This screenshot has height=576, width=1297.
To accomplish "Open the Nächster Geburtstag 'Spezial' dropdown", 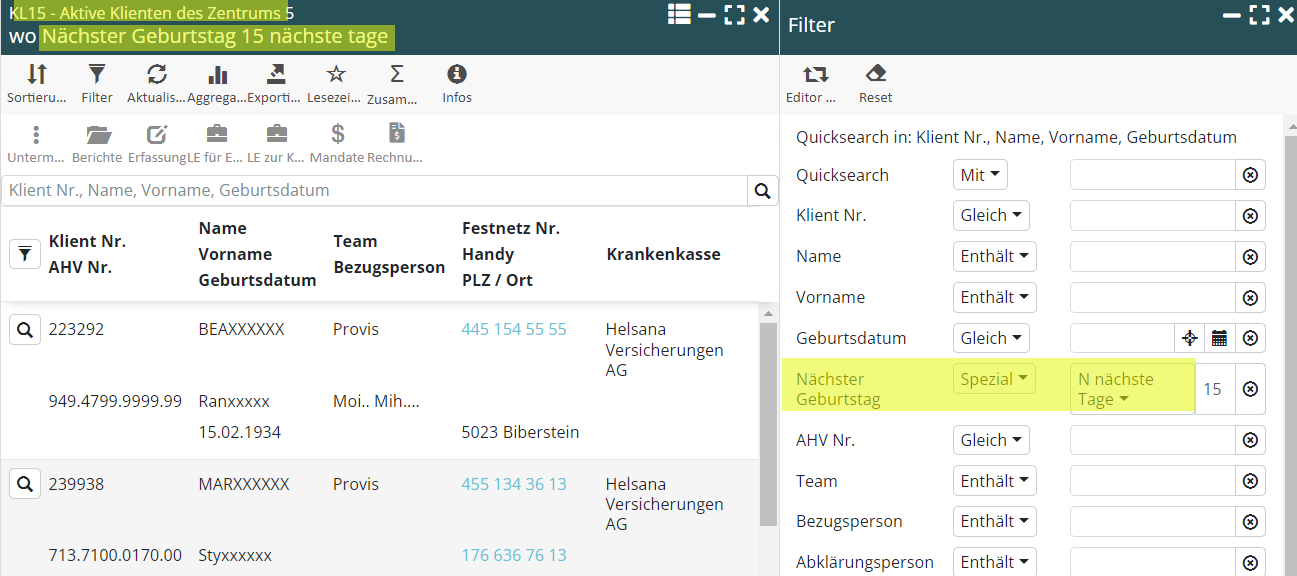I will [994, 379].
